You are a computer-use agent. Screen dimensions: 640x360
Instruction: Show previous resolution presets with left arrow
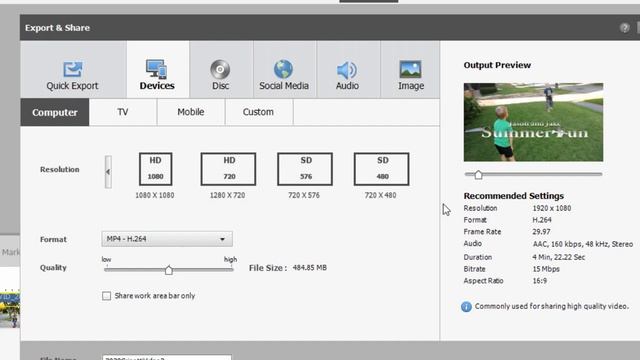pos(108,172)
